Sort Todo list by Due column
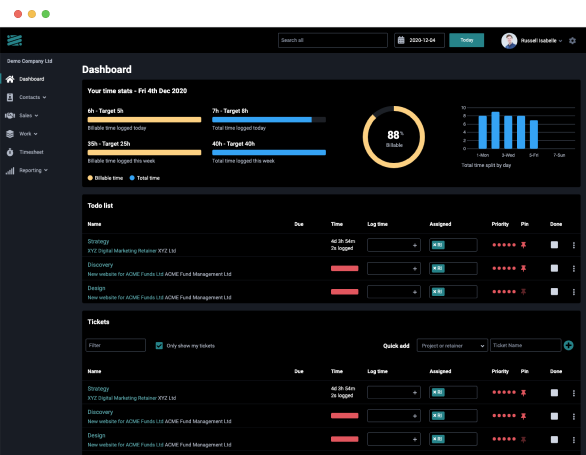Viewport: 586px width, 455px height. click(299, 224)
